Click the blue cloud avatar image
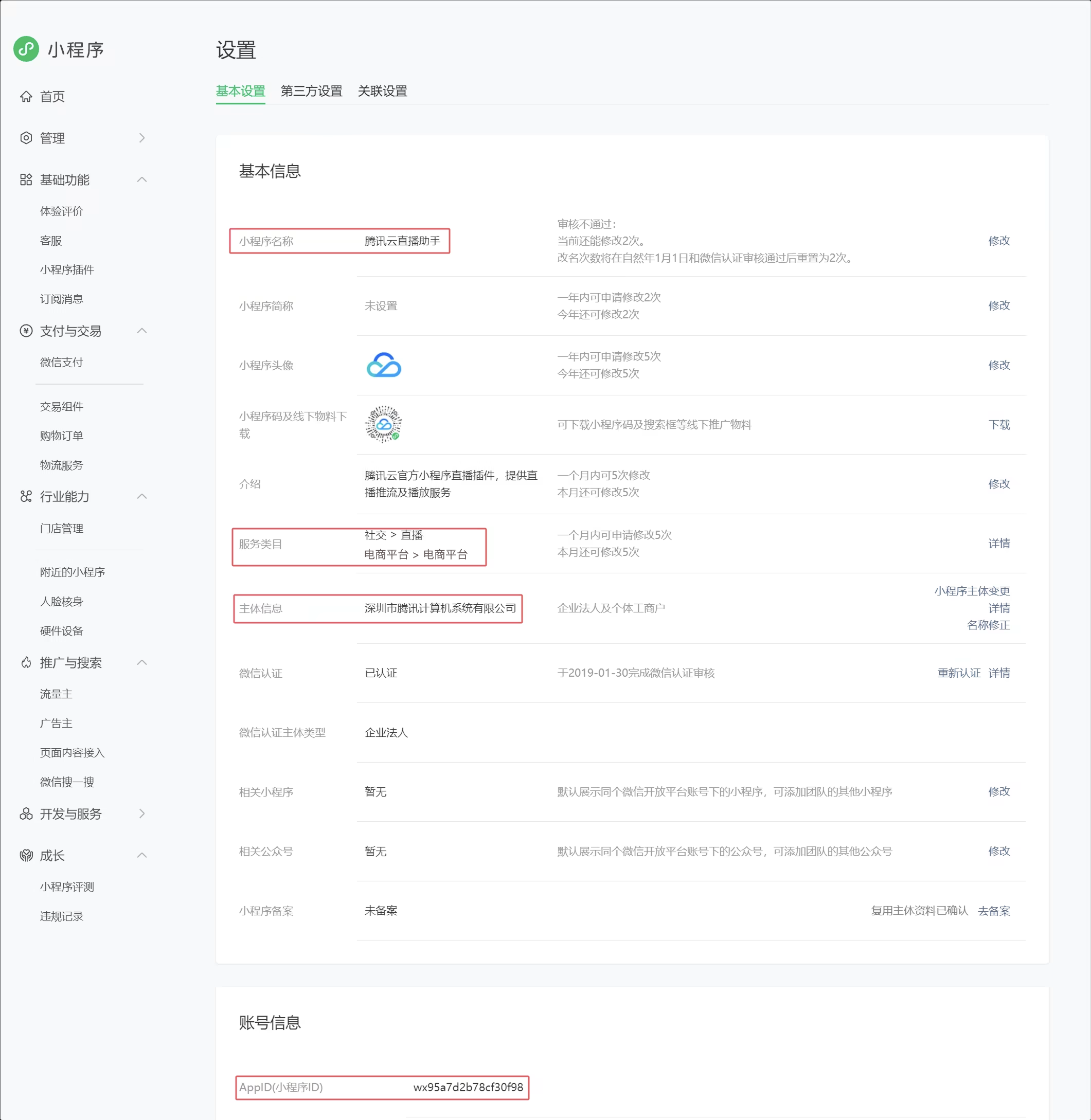Screen dimensions: 1091x1120 [383, 365]
